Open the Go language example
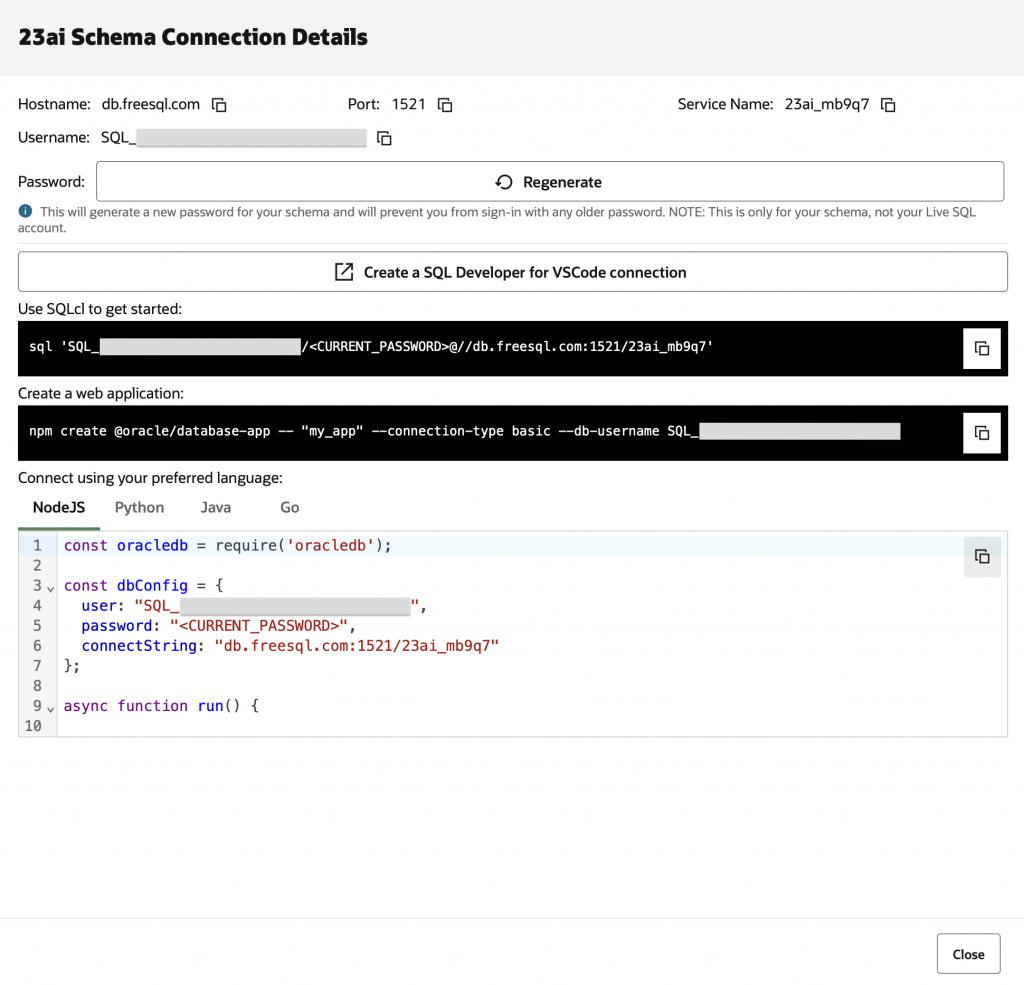Viewport: 1024px width, 985px height. pyautogui.click(x=289, y=507)
